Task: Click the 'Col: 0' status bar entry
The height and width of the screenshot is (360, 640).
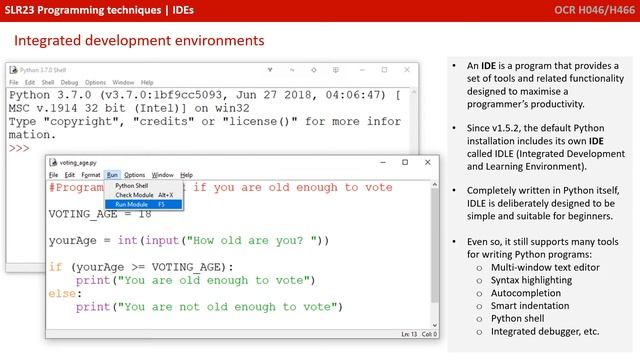Action: [429, 334]
